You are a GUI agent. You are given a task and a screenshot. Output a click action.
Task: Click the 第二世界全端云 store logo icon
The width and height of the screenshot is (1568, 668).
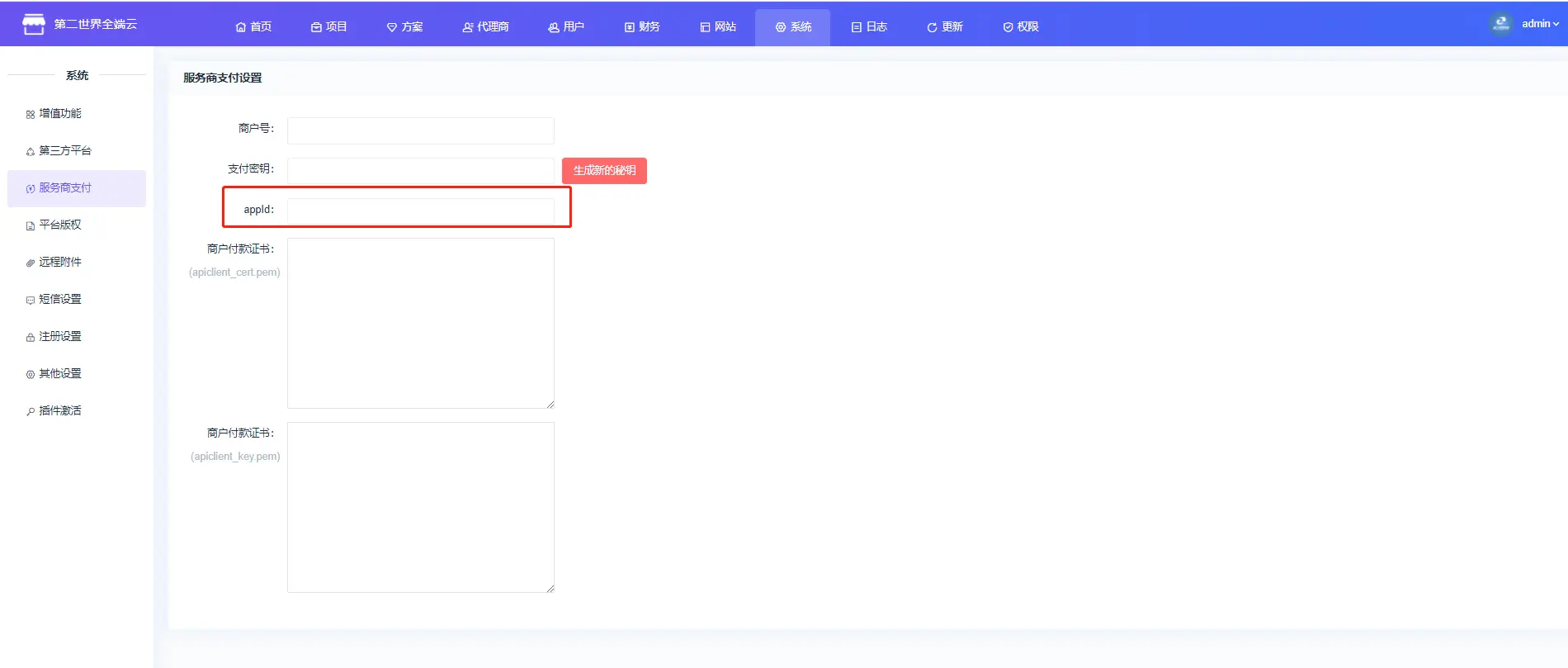(x=34, y=25)
